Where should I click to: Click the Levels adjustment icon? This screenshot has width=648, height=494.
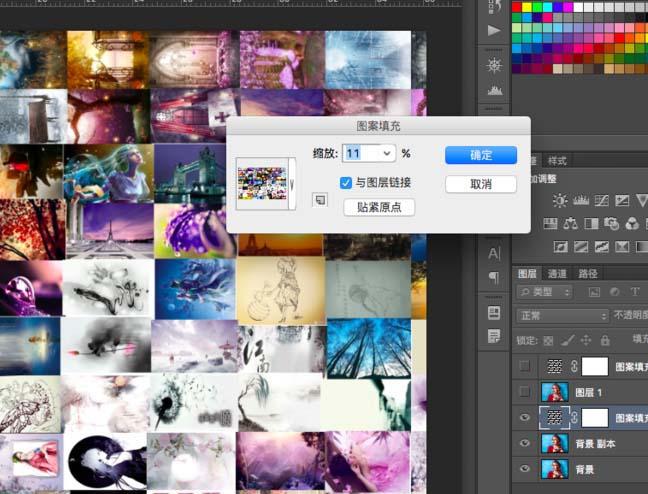(x=581, y=201)
